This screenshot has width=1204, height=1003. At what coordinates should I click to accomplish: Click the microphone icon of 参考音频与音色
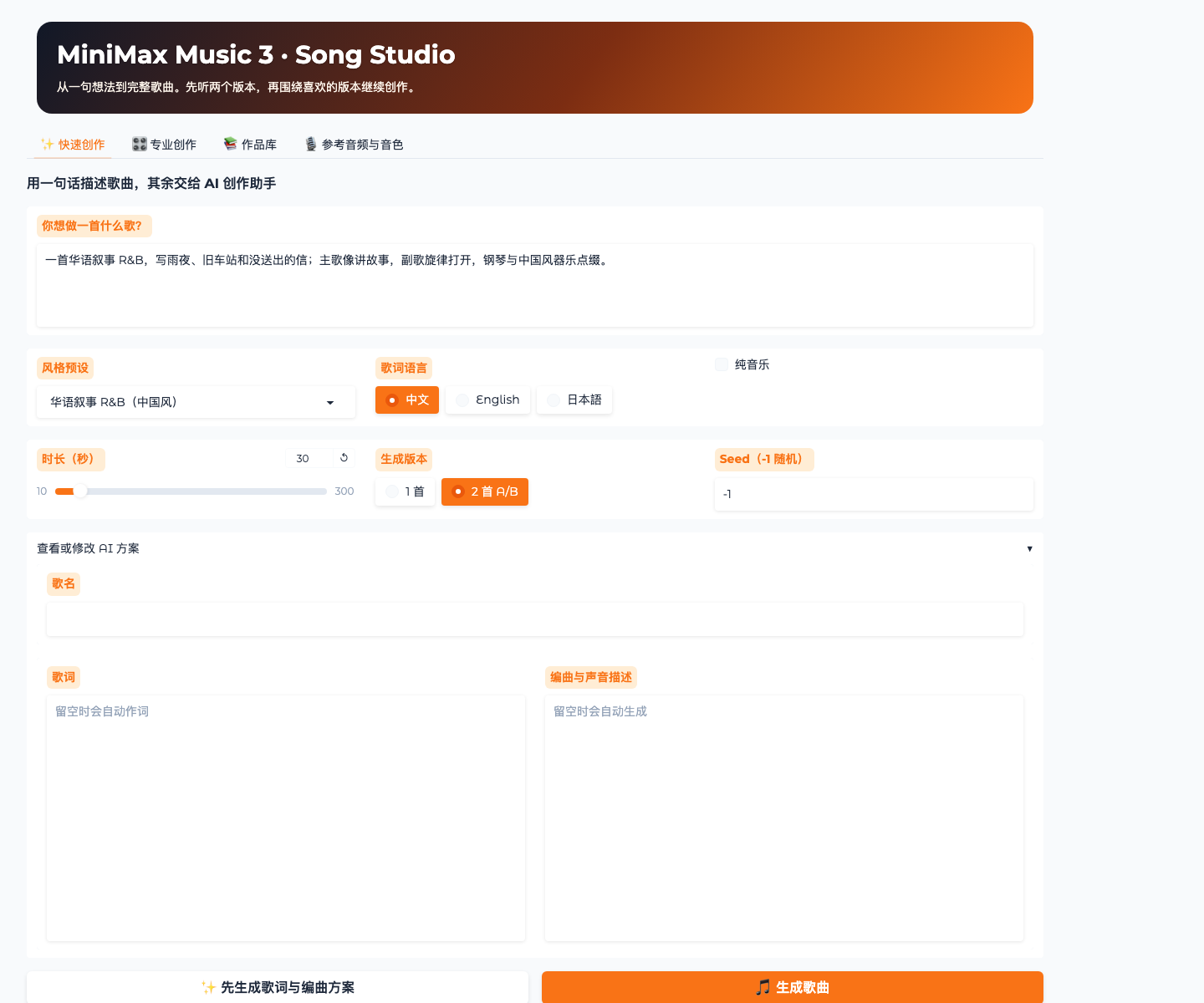click(x=311, y=145)
